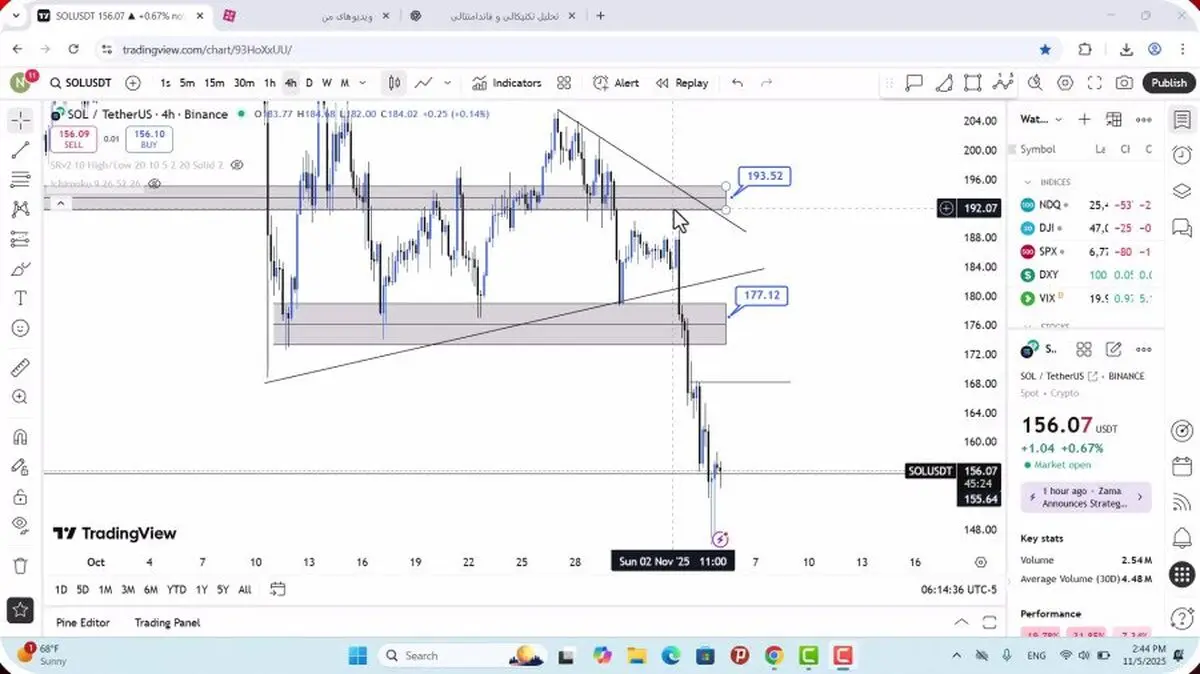Viewport: 1200px width, 674px height.
Task: Hide the SRv2 indicator with eye icon
Action: [x=236, y=164]
